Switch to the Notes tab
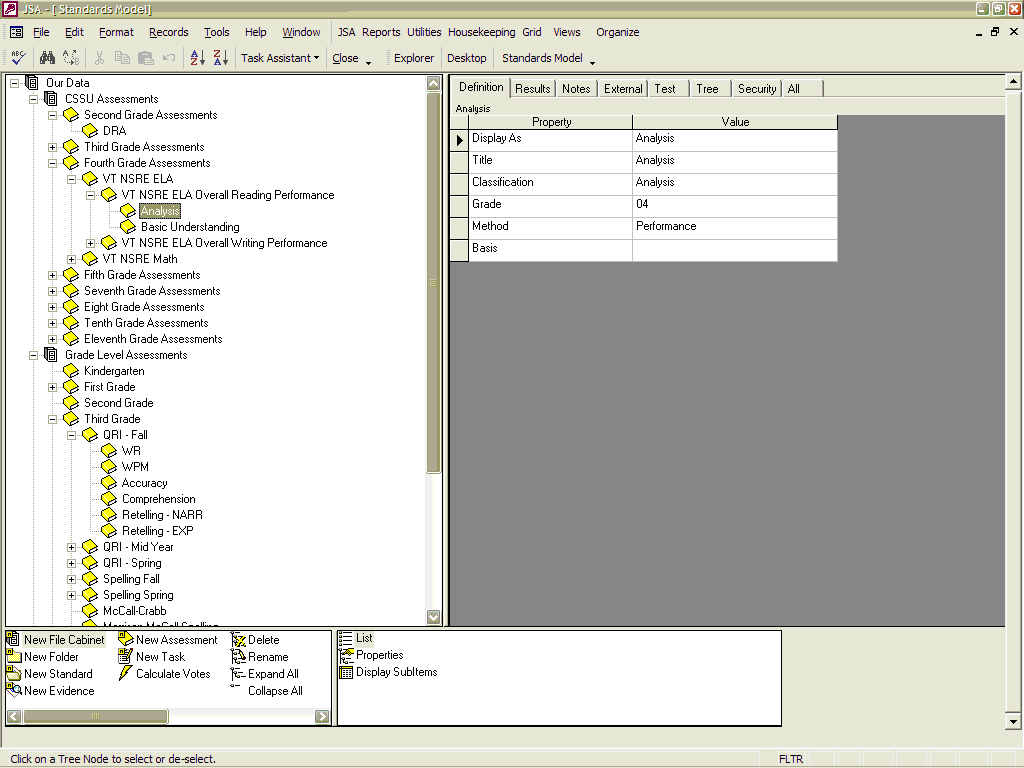Screen dimensions: 1024x768 [576, 89]
